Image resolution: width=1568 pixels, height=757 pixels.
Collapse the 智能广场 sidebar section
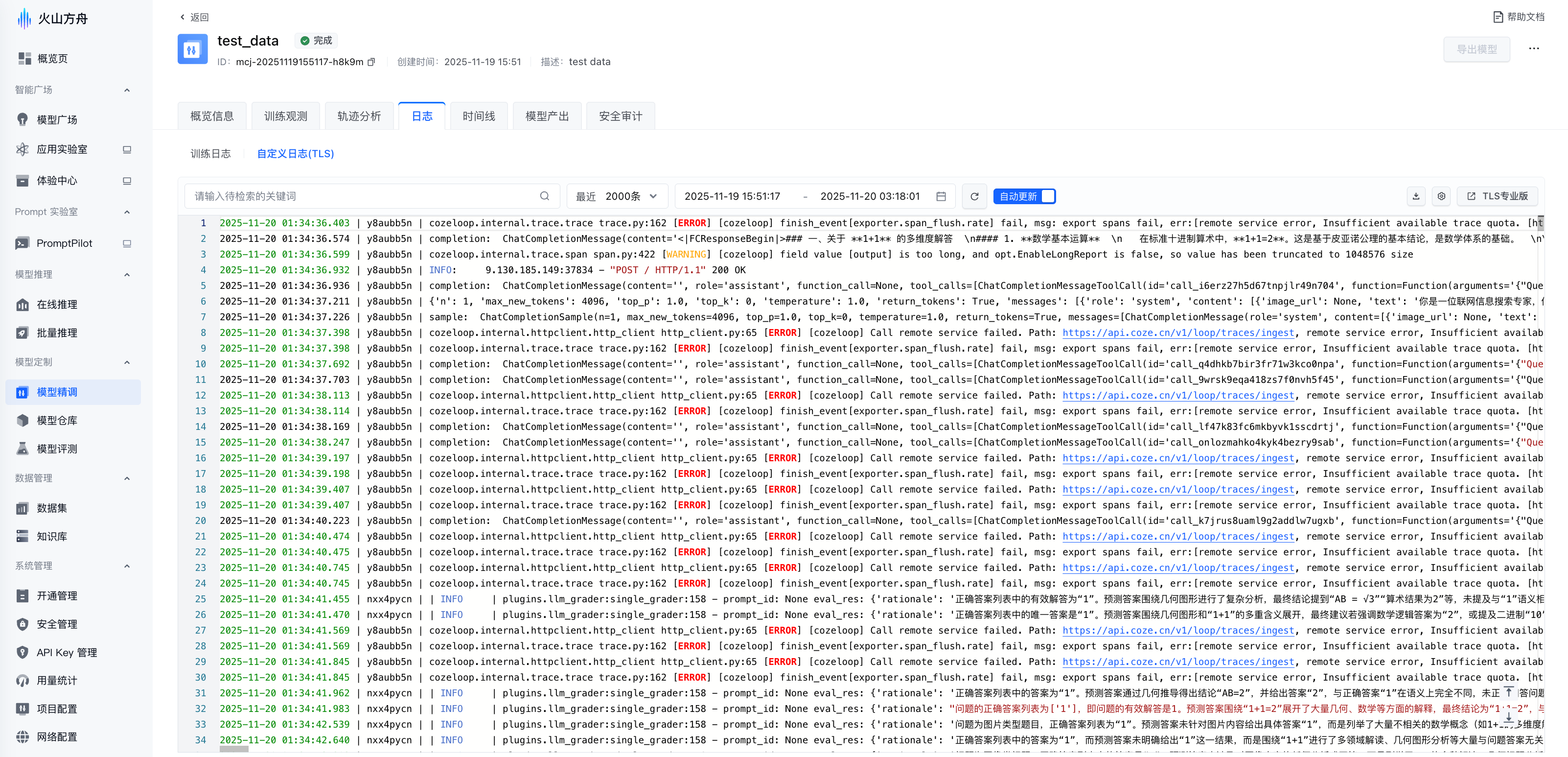tap(127, 90)
